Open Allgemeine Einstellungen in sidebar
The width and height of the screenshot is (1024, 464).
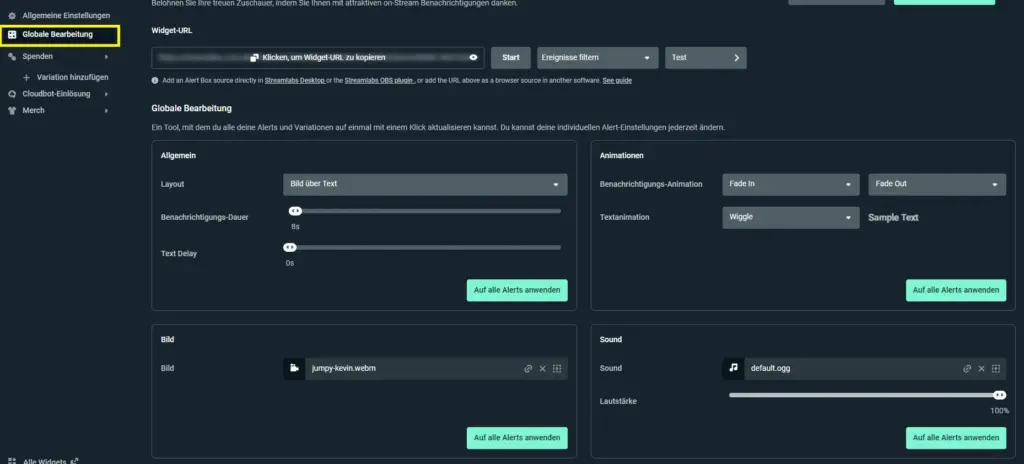point(66,15)
